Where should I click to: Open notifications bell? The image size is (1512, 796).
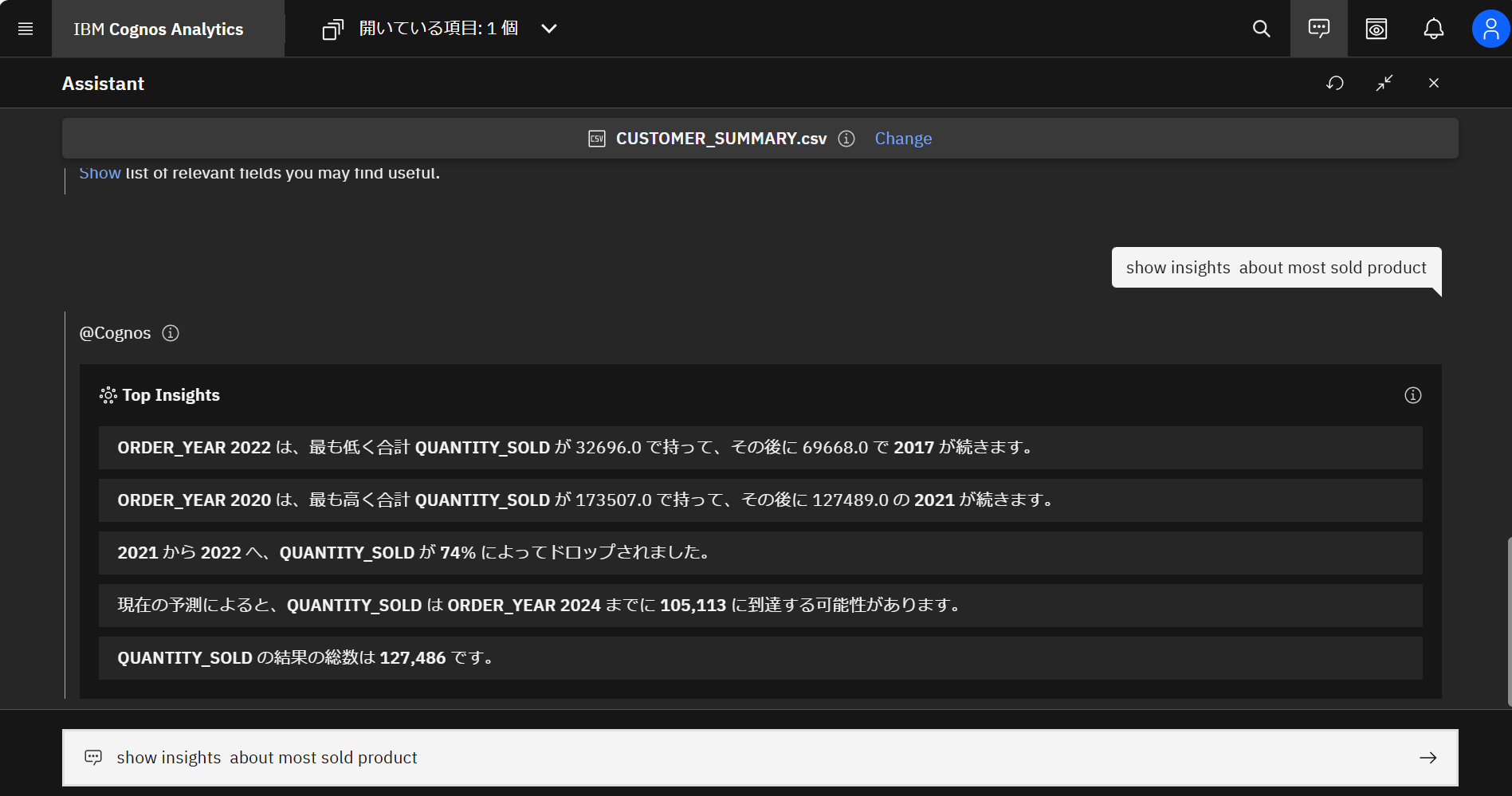coord(1434,29)
